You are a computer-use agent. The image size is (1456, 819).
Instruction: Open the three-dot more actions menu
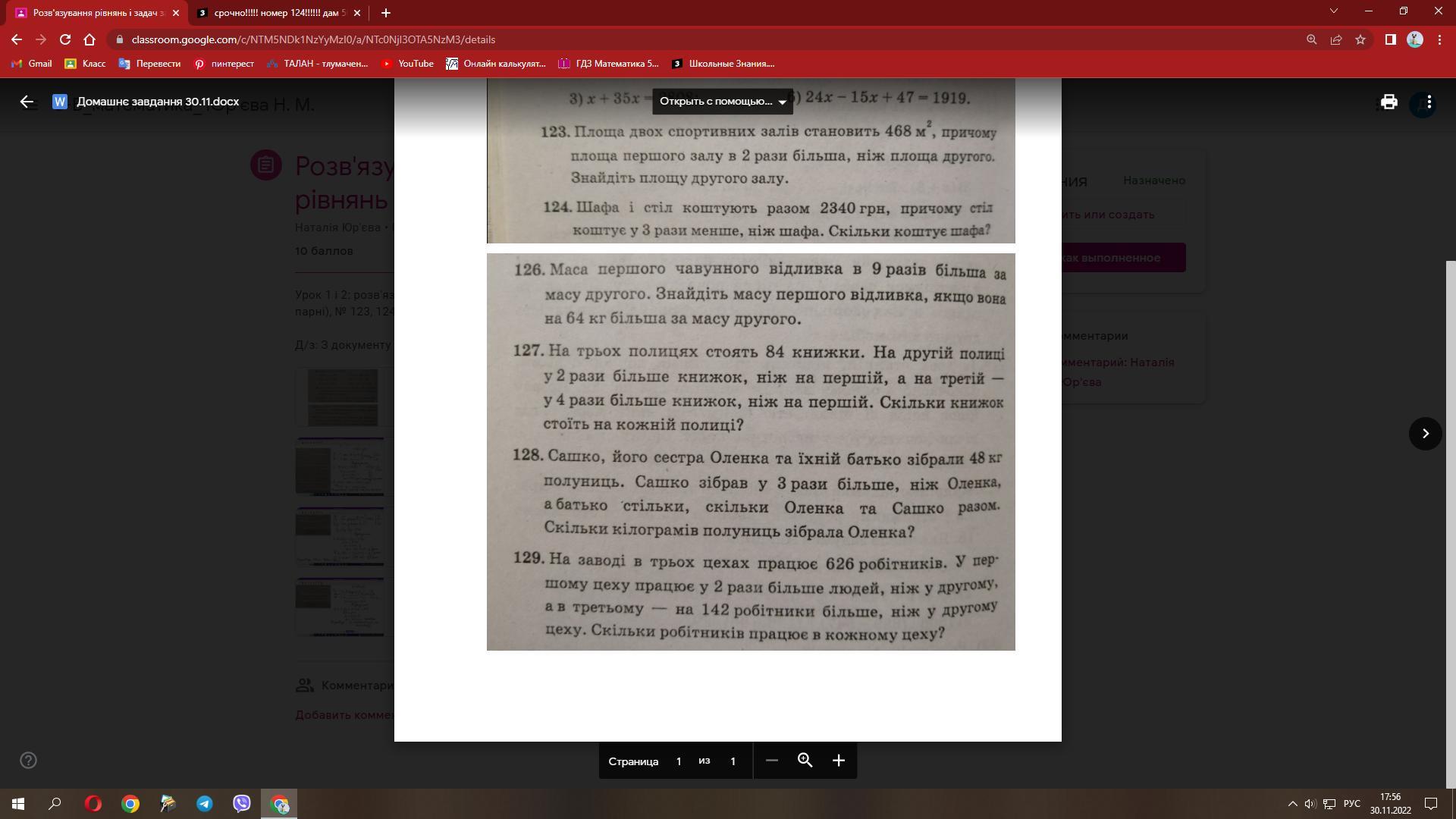click(x=1429, y=102)
